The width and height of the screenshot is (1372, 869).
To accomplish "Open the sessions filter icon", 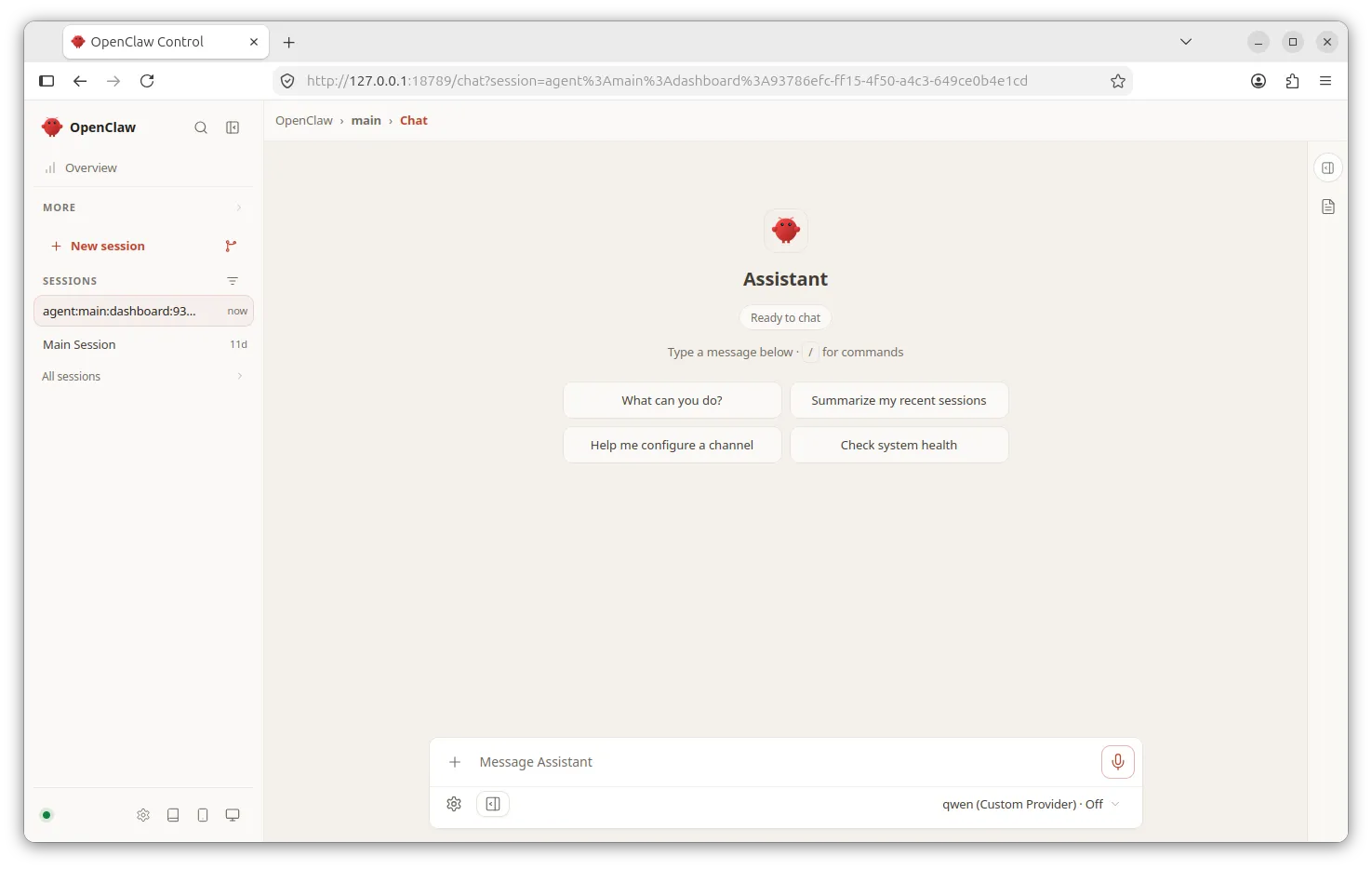I will tap(233, 281).
